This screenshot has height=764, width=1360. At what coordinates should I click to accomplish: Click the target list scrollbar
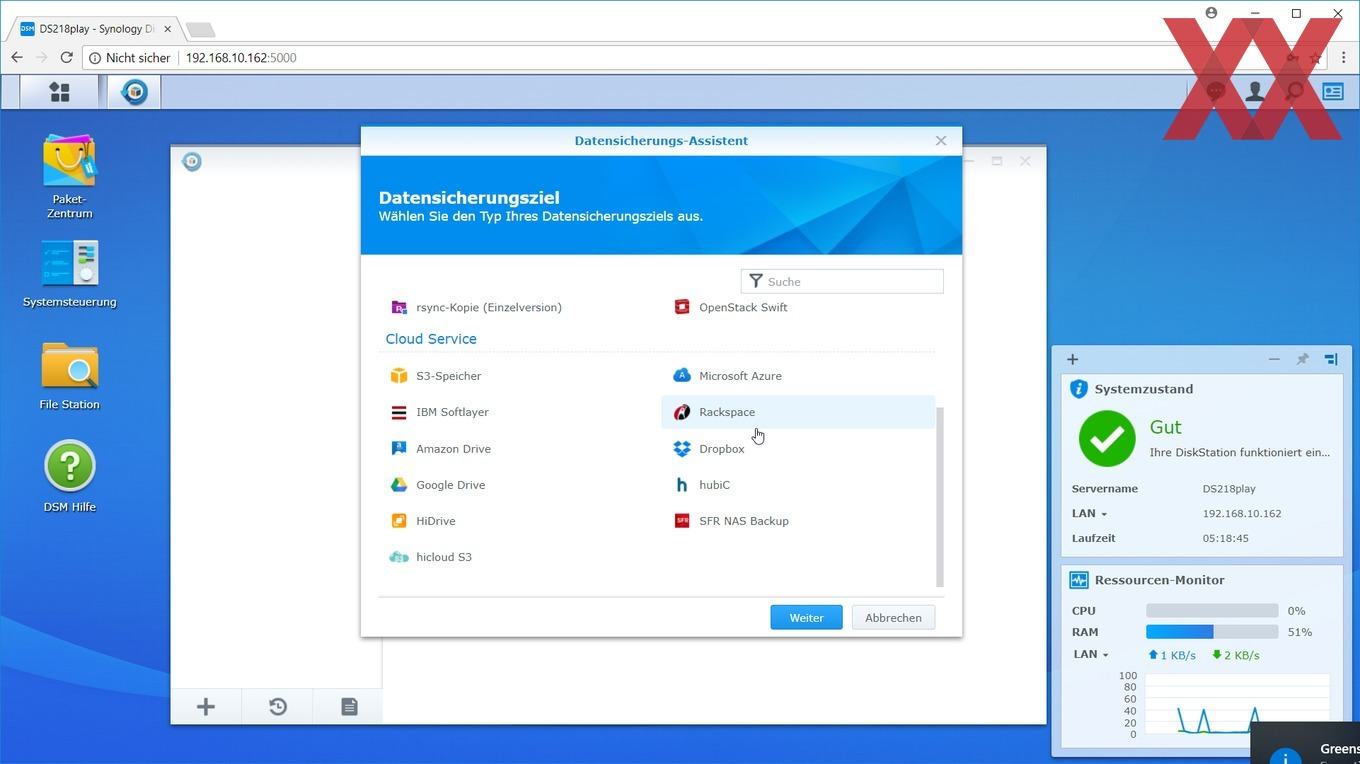940,497
